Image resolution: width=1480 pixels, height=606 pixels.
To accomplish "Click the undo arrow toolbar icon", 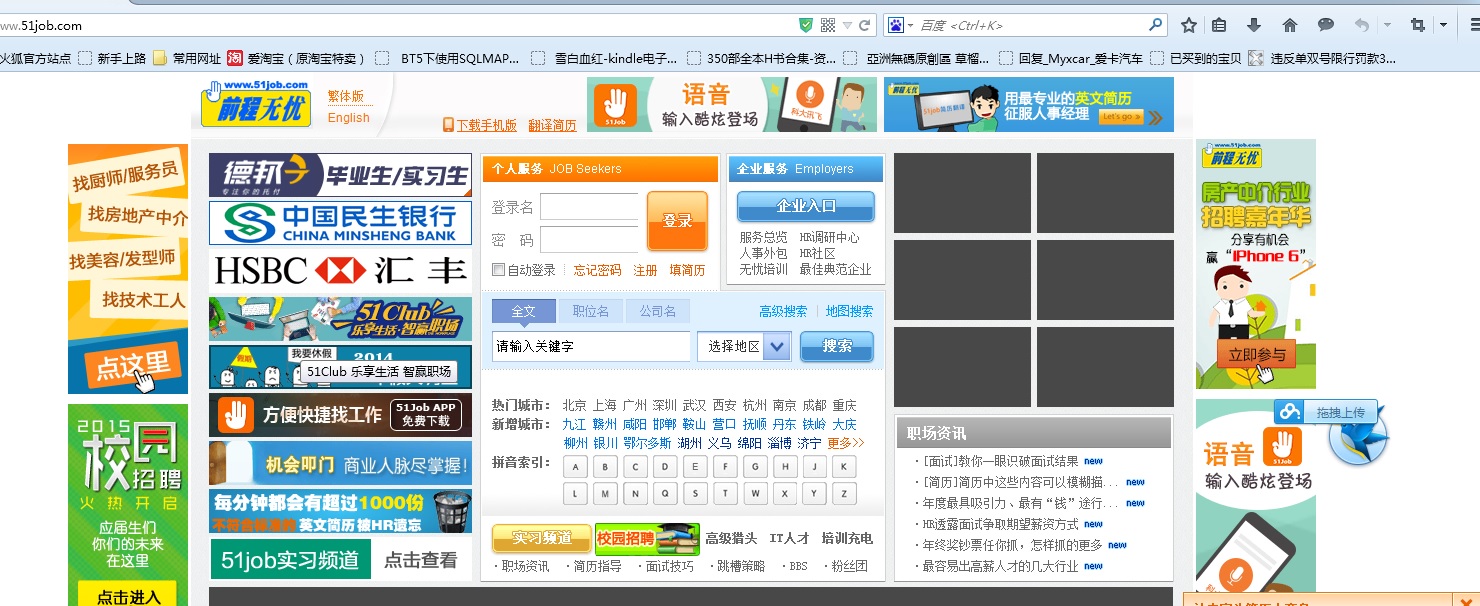I will click(x=1362, y=25).
